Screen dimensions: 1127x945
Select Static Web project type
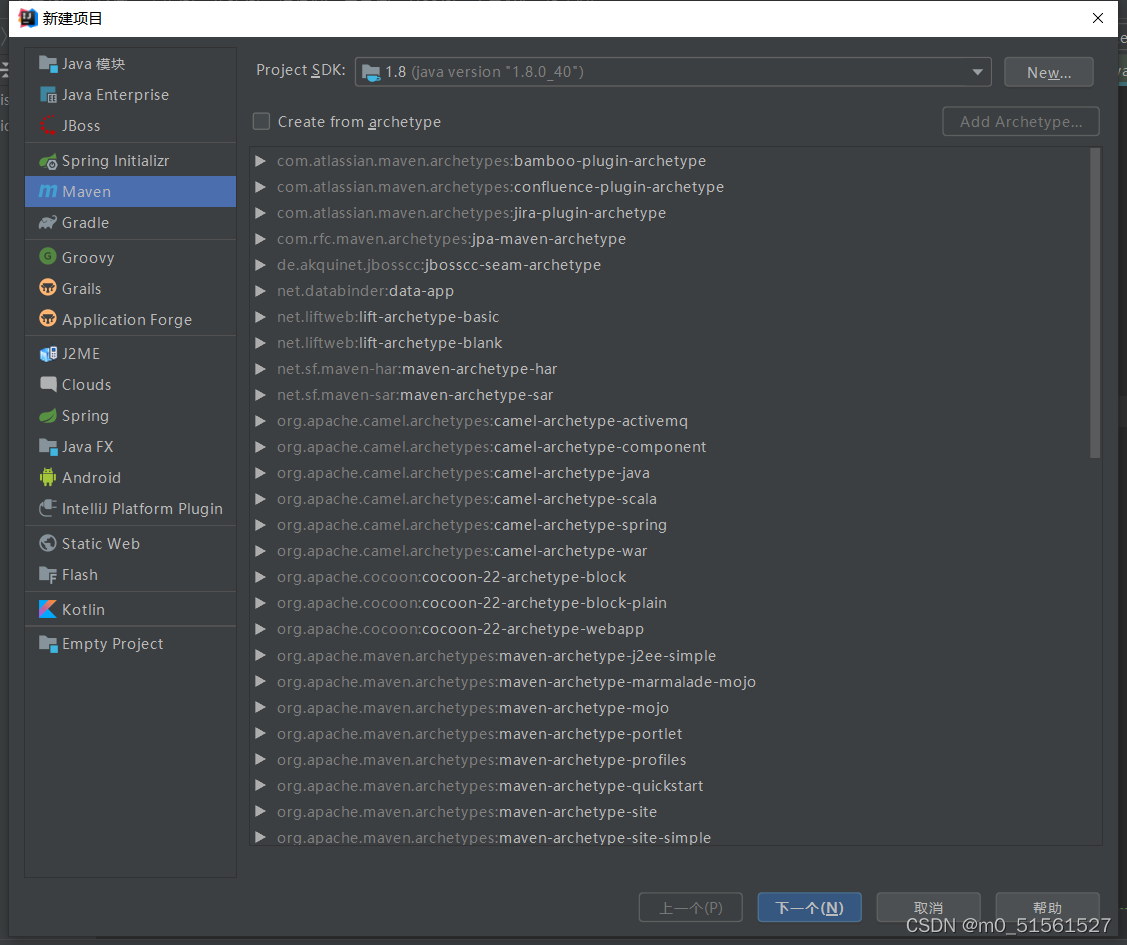130,543
